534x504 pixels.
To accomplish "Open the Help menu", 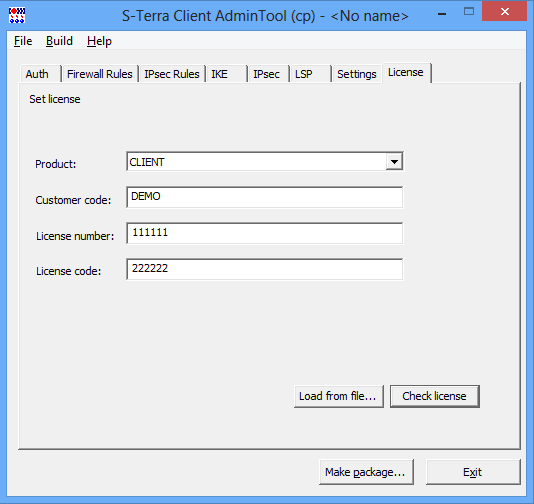I will (x=99, y=41).
